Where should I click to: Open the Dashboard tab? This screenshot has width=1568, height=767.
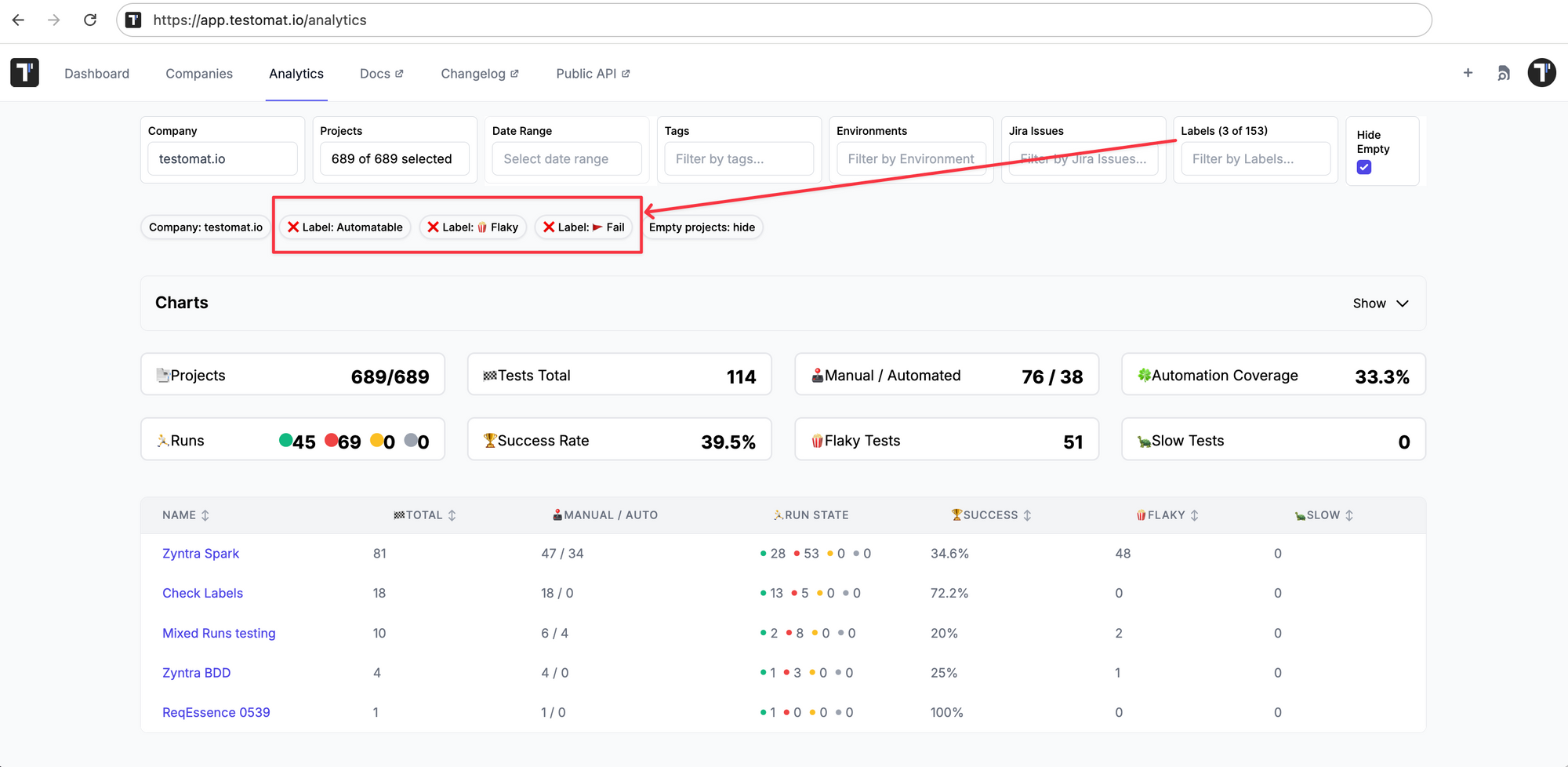point(96,74)
